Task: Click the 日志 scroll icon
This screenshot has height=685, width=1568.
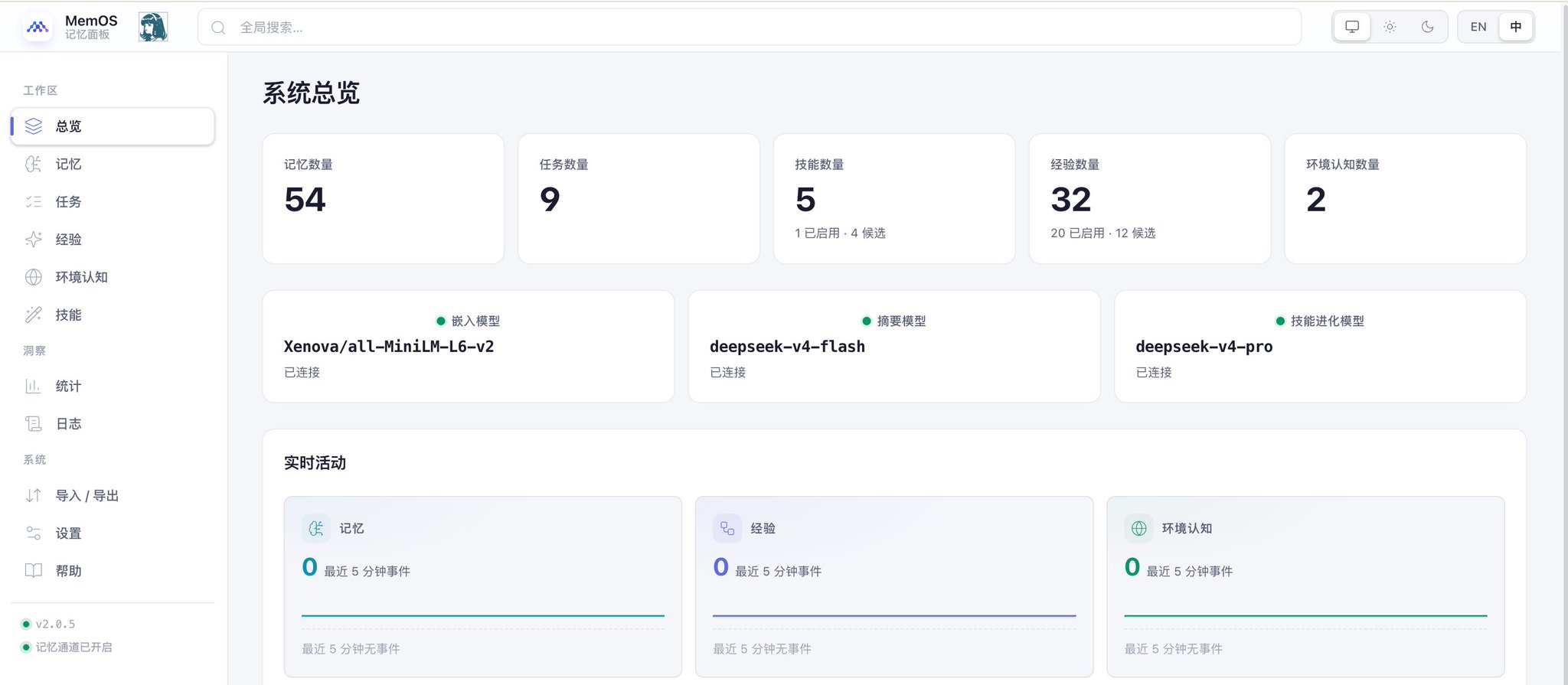Action: (34, 423)
